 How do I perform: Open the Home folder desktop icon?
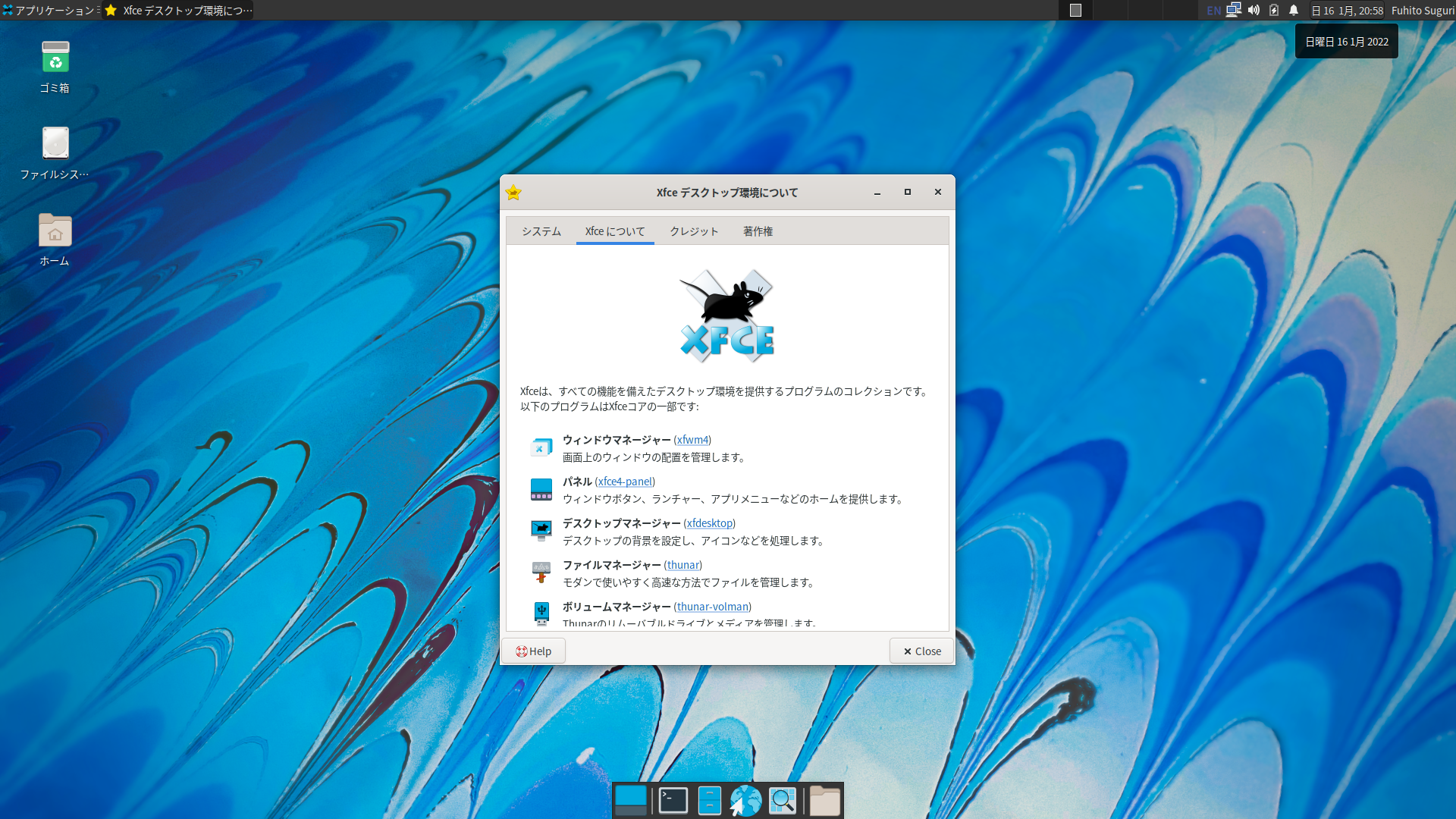click(x=55, y=231)
